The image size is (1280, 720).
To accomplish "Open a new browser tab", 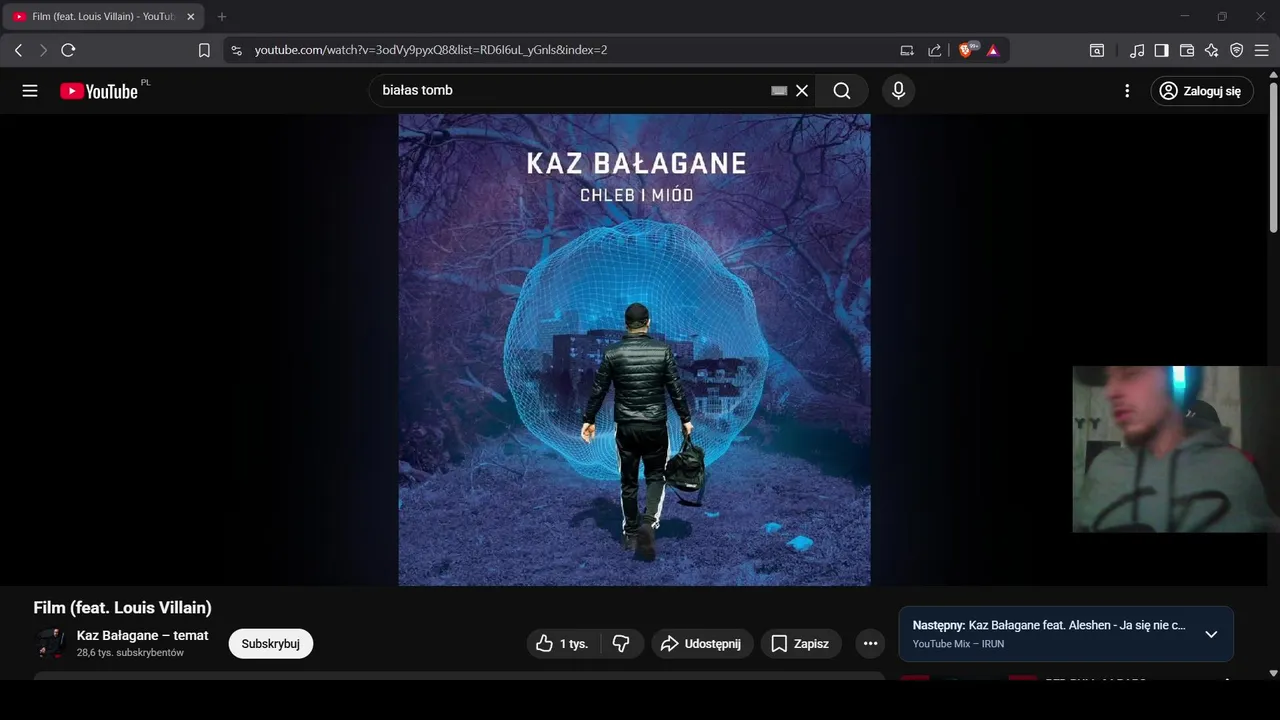I will pos(222,17).
